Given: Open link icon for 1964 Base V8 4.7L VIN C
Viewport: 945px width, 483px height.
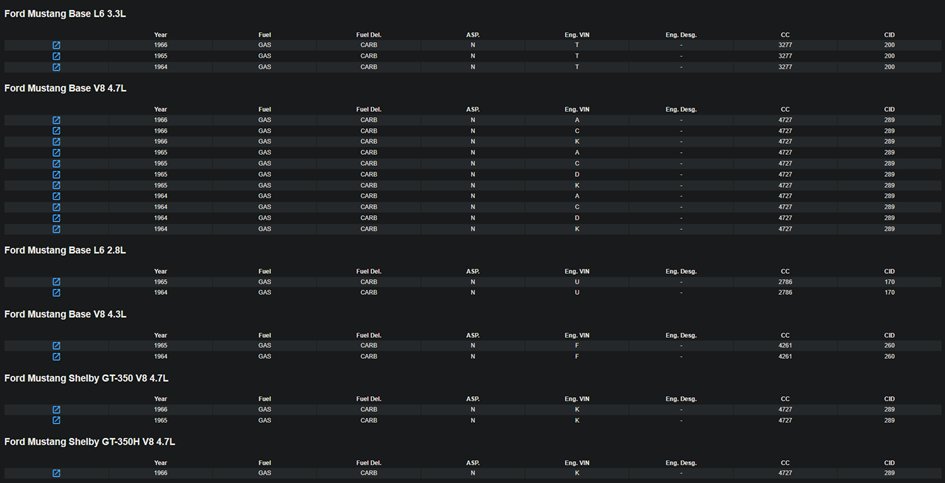Looking at the screenshot, I should coord(56,207).
